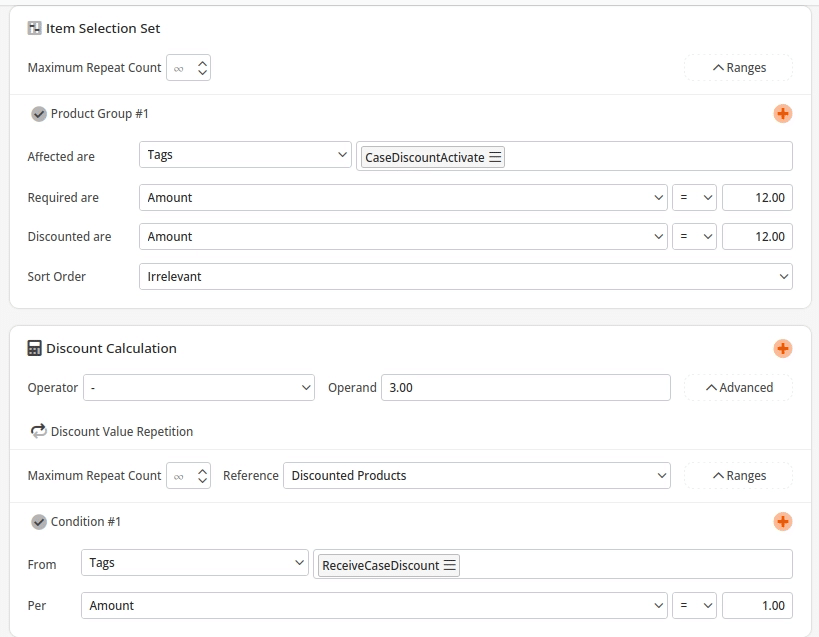The height and width of the screenshot is (637, 819).
Task: Toggle the Condition #1 checkmark
Action: 39,522
